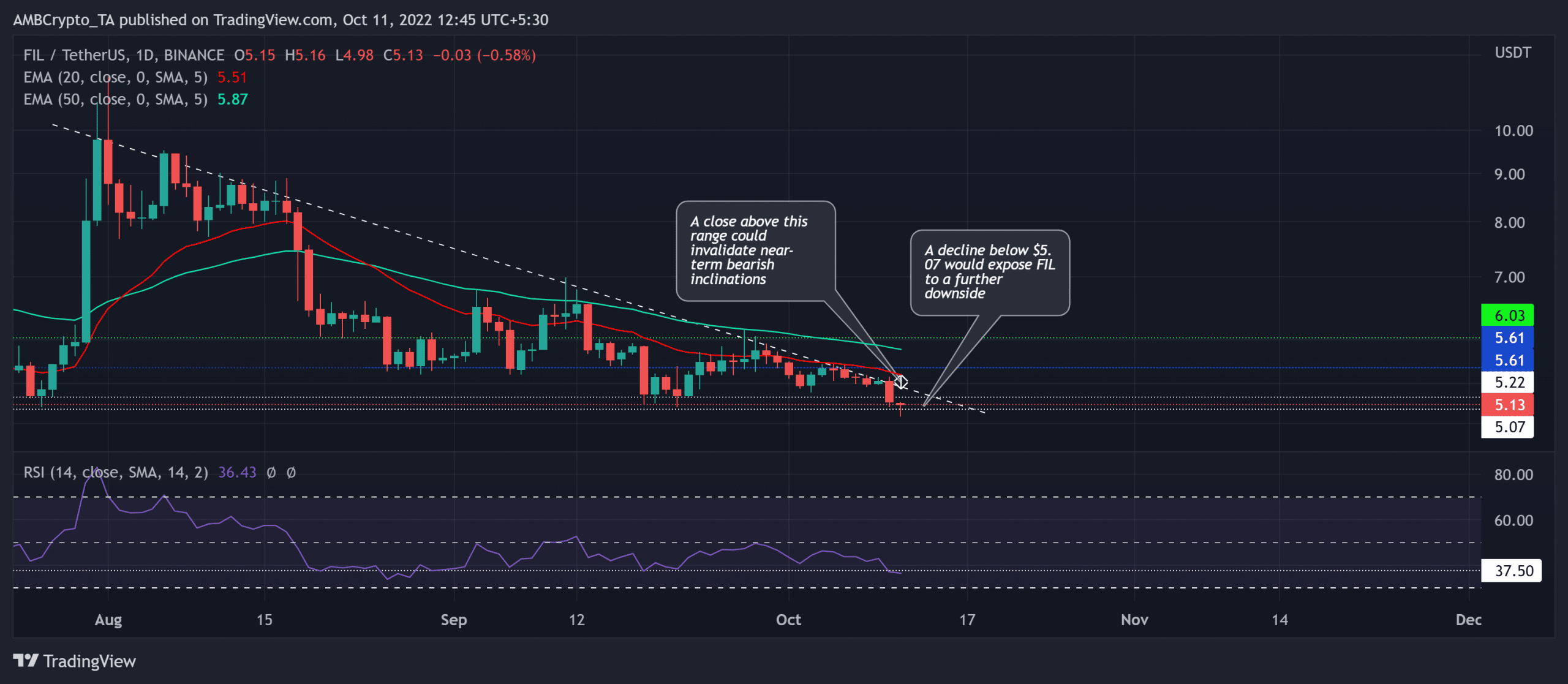Click the USDT currency label

pyautogui.click(x=1512, y=53)
